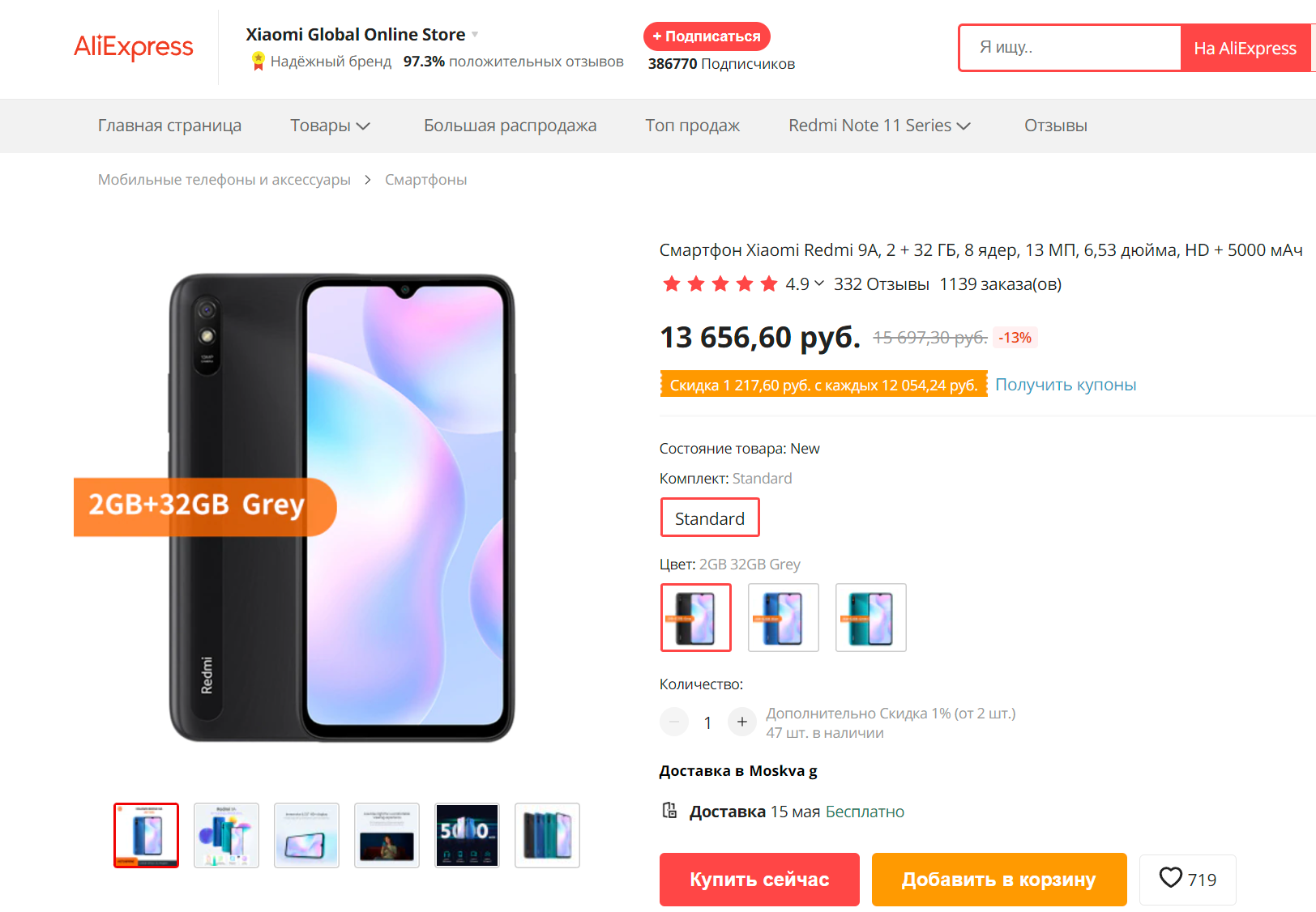The height and width of the screenshot is (912, 1316).
Task: Select the Standard bundle option
Action: (710, 518)
